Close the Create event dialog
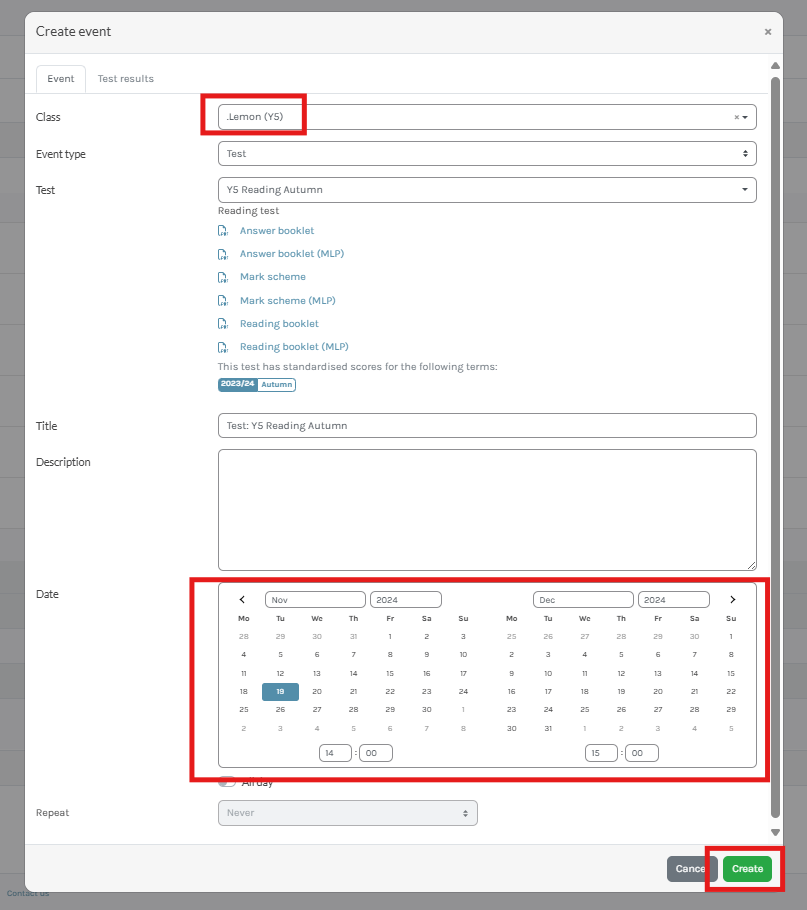 point(767,32)
